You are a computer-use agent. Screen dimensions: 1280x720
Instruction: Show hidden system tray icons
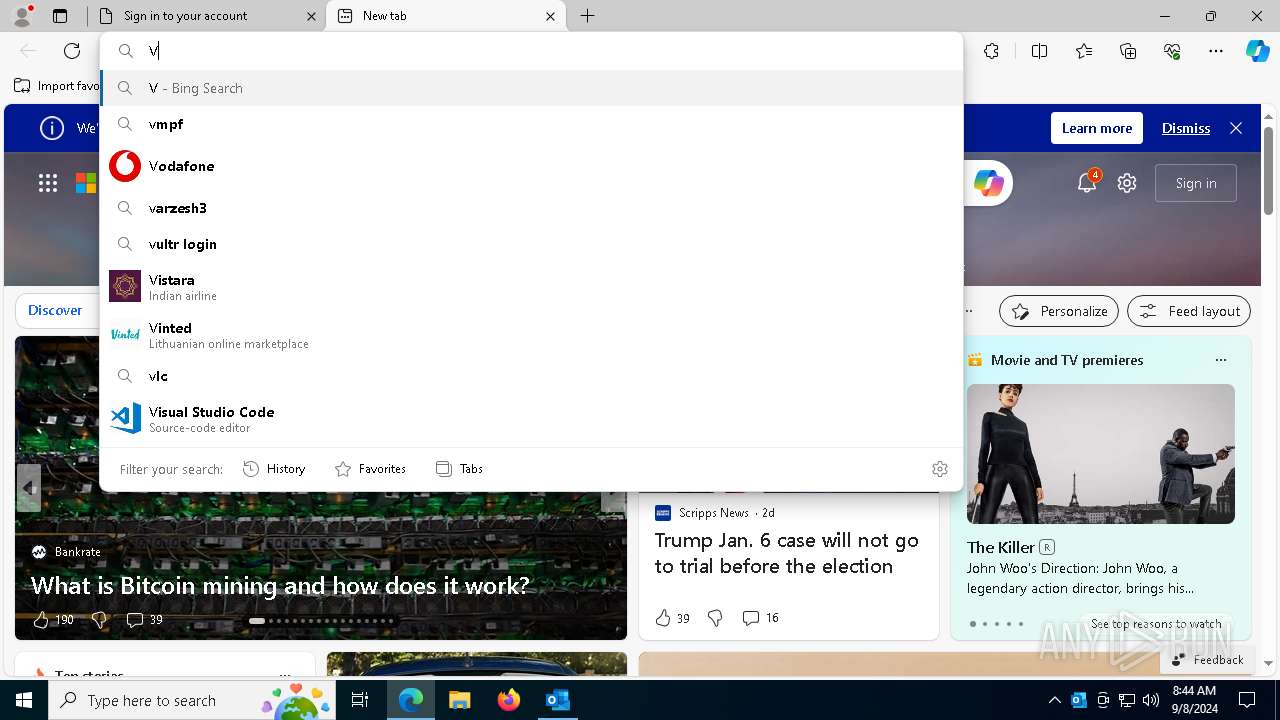click(x=1054, y=700)
